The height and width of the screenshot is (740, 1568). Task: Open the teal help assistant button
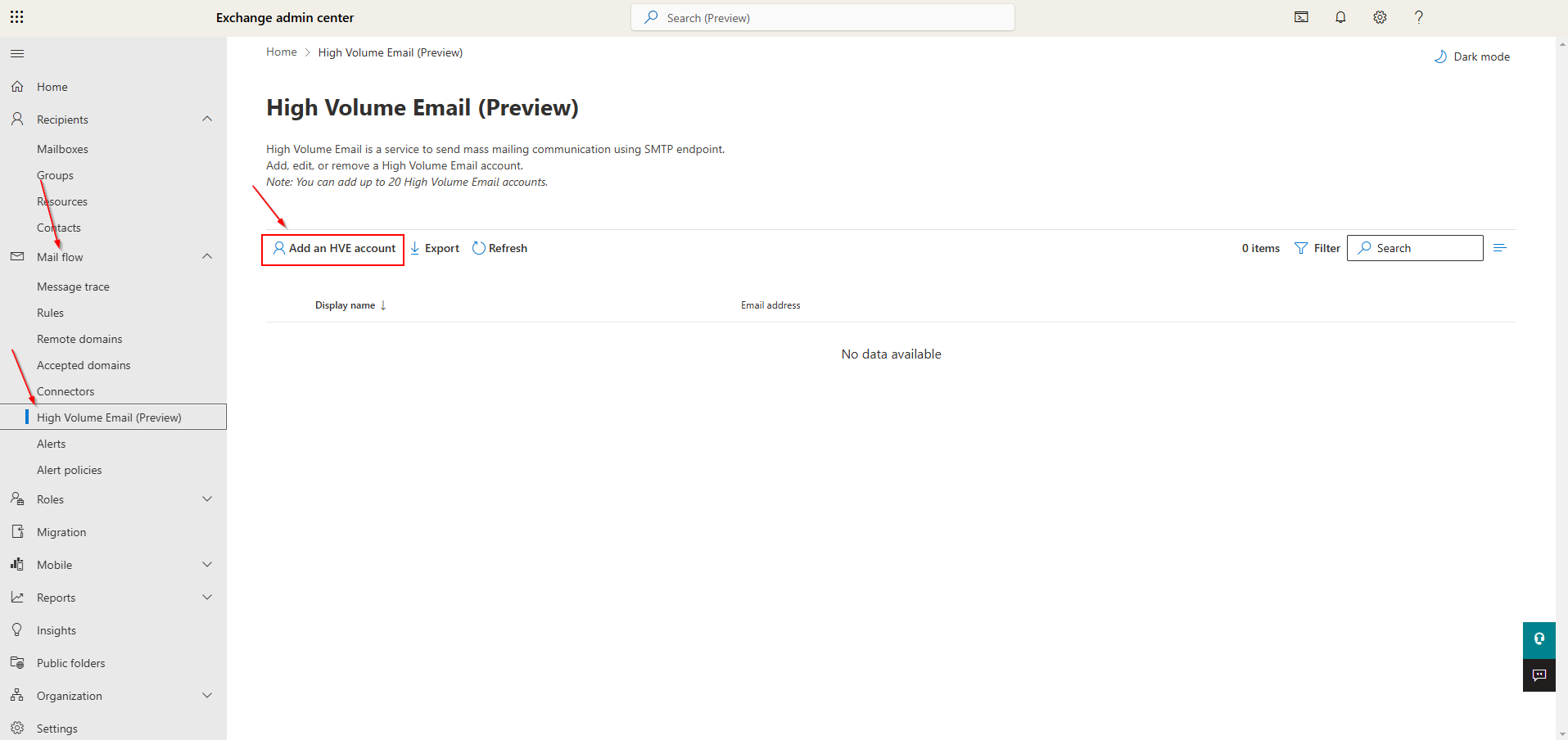point(1539,640)
